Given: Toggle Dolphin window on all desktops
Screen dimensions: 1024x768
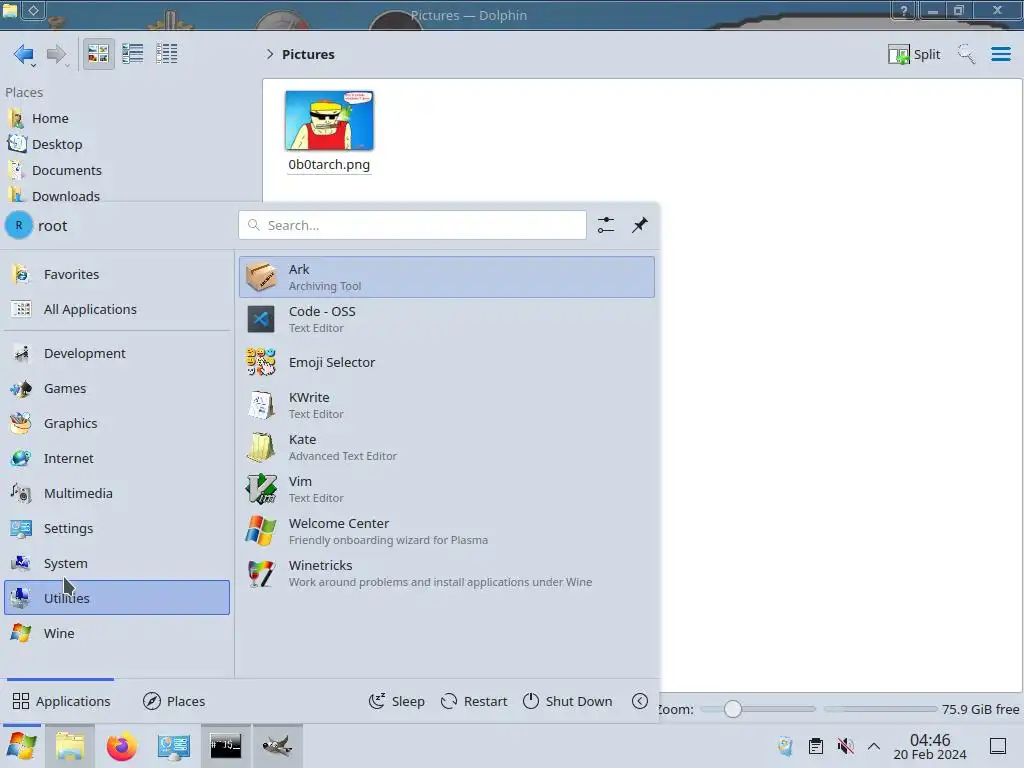Looking at the screenshot, I should (x=33, y=9).
